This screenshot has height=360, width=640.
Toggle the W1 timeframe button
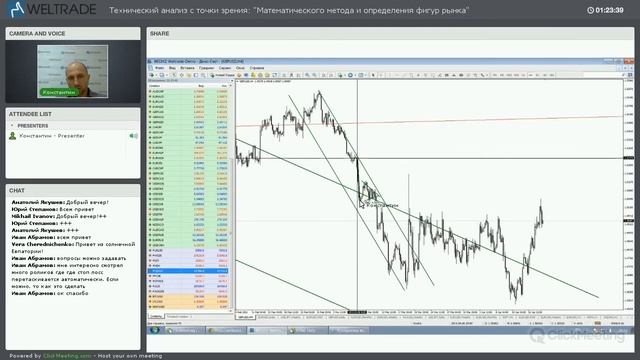tap(544, 75)
